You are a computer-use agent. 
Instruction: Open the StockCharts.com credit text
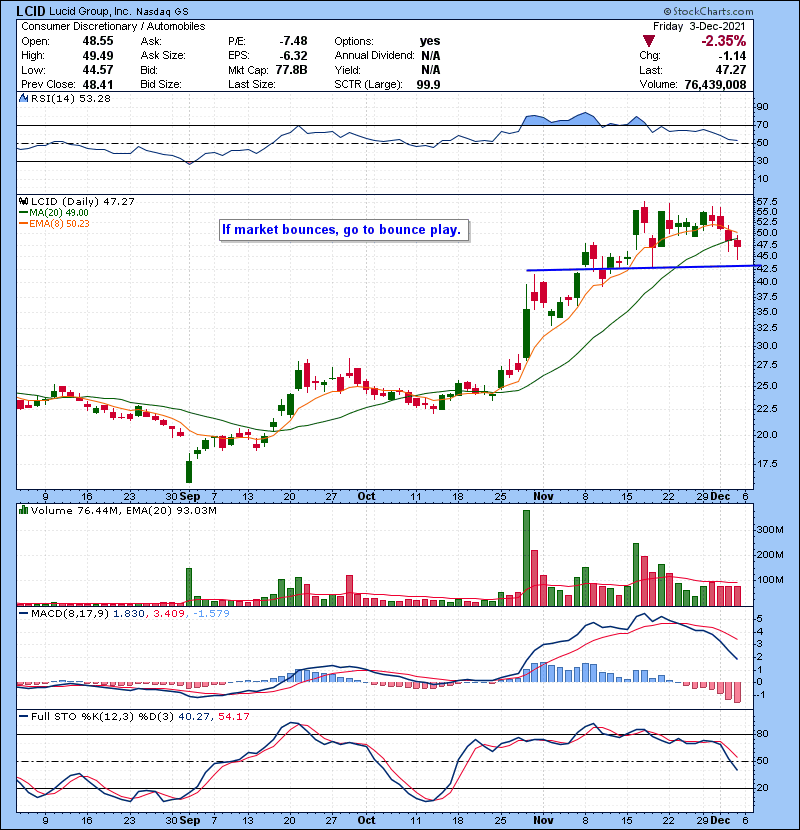pos(708,11)
